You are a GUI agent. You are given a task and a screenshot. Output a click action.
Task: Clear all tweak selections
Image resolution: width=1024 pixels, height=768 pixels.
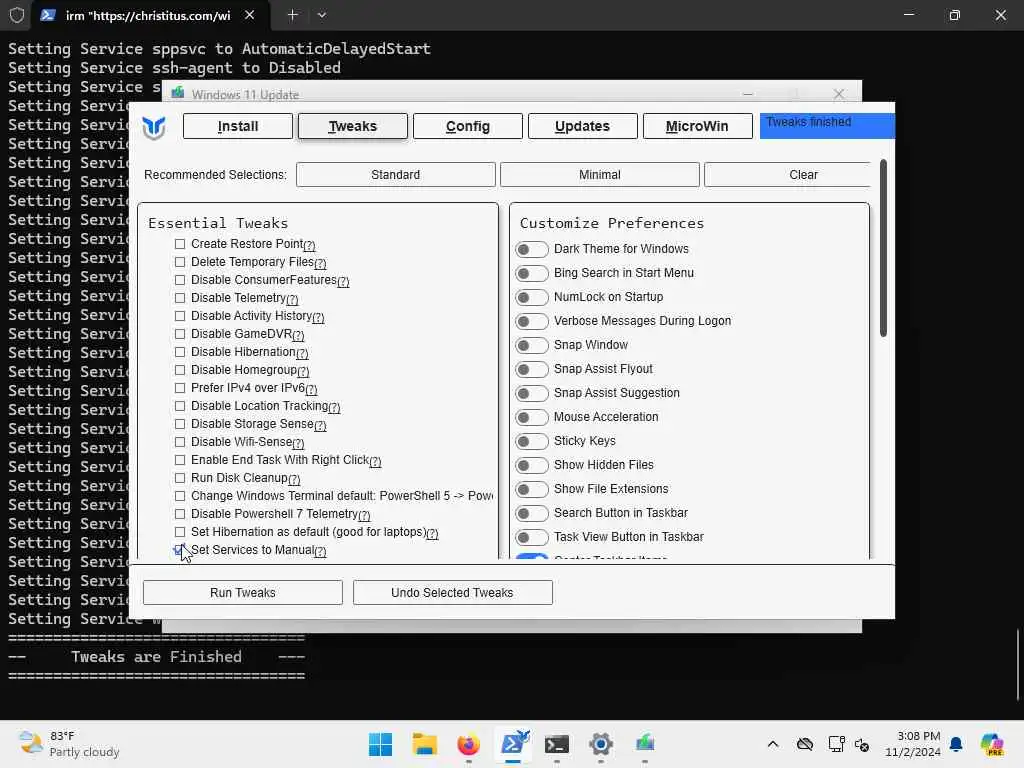click(x=788, y=175)
